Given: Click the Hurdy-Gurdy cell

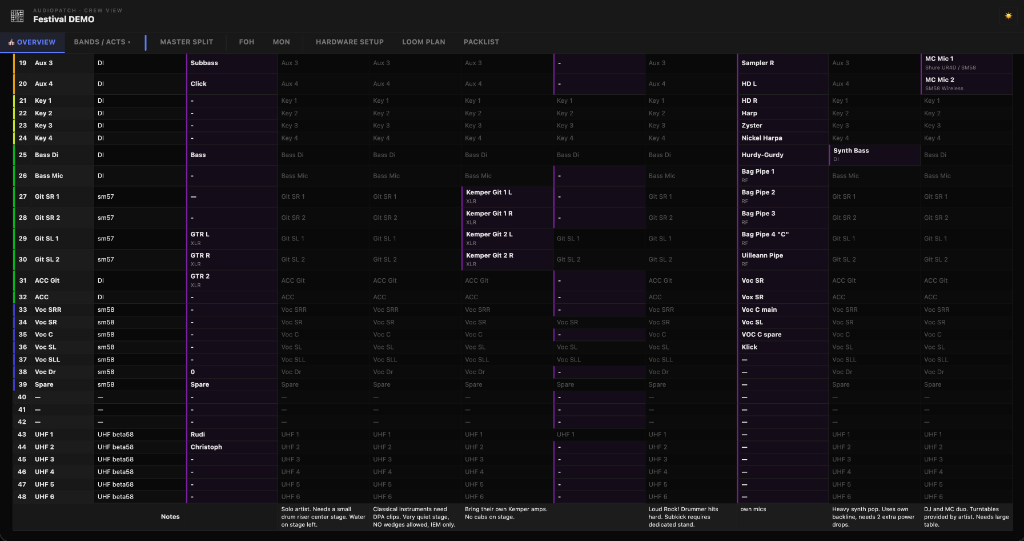Looking at the screenshot, I should (783, 155).
